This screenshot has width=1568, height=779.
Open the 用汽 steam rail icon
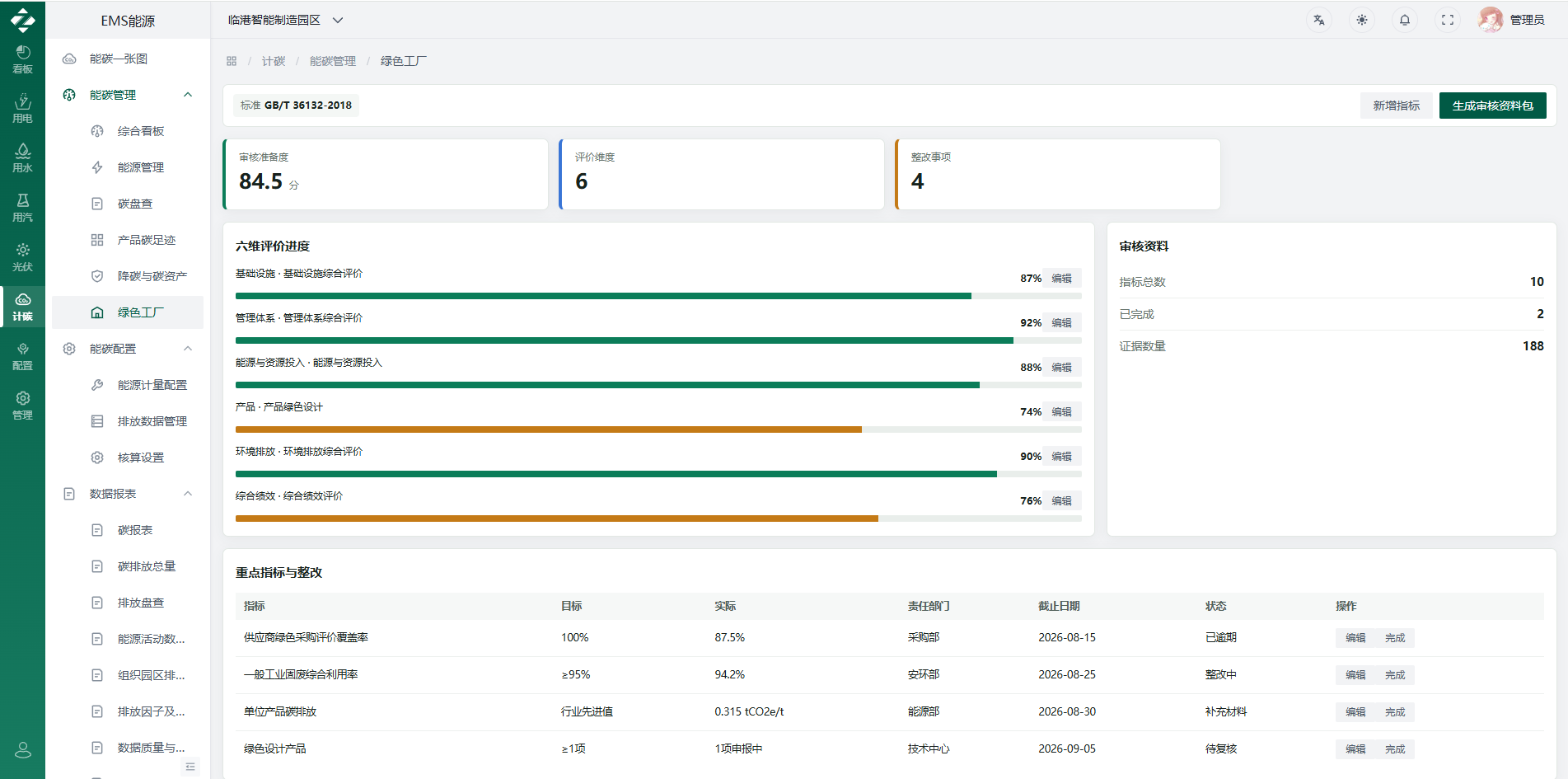(22, 208)
